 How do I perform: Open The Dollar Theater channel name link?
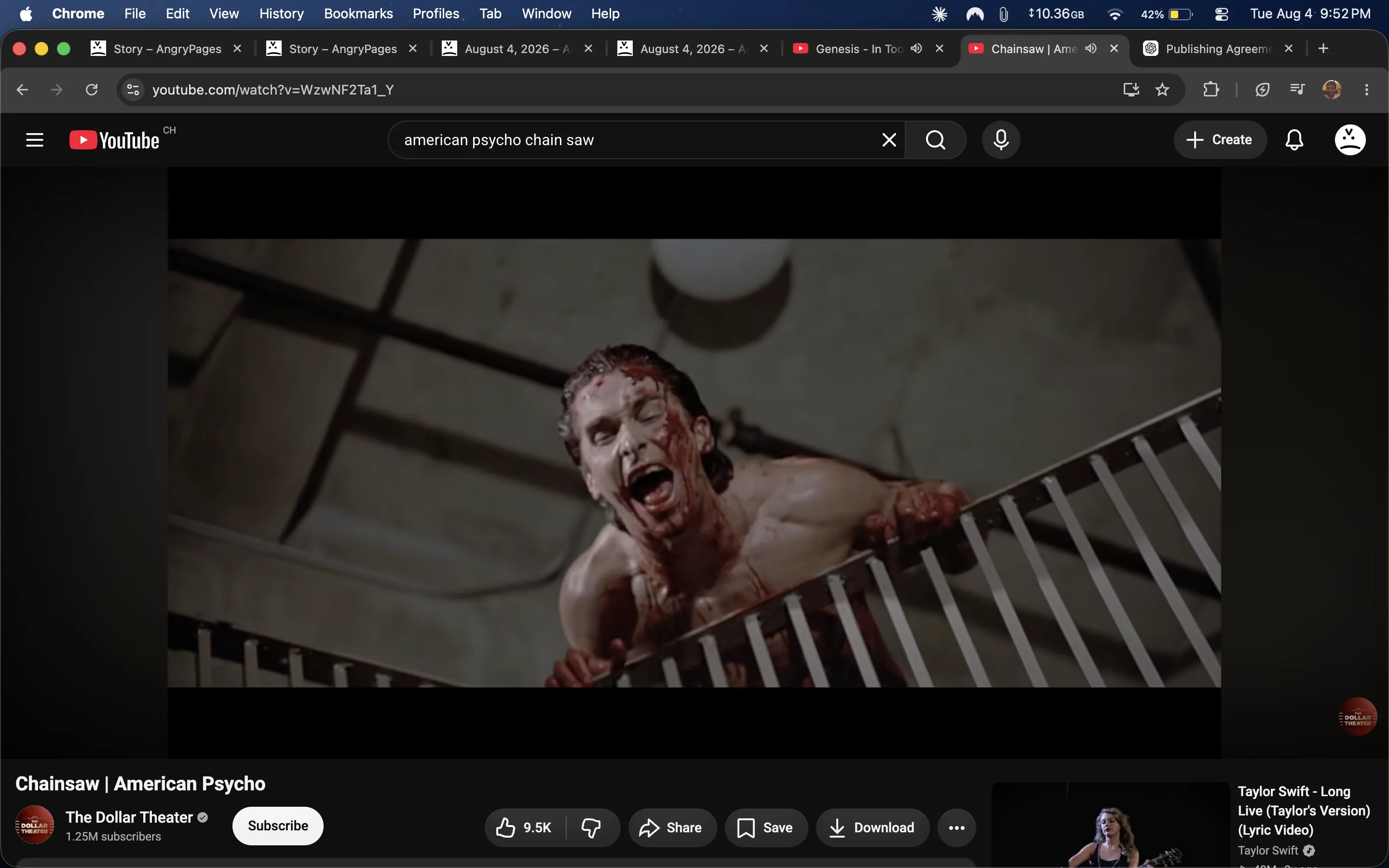pos(129,817)
